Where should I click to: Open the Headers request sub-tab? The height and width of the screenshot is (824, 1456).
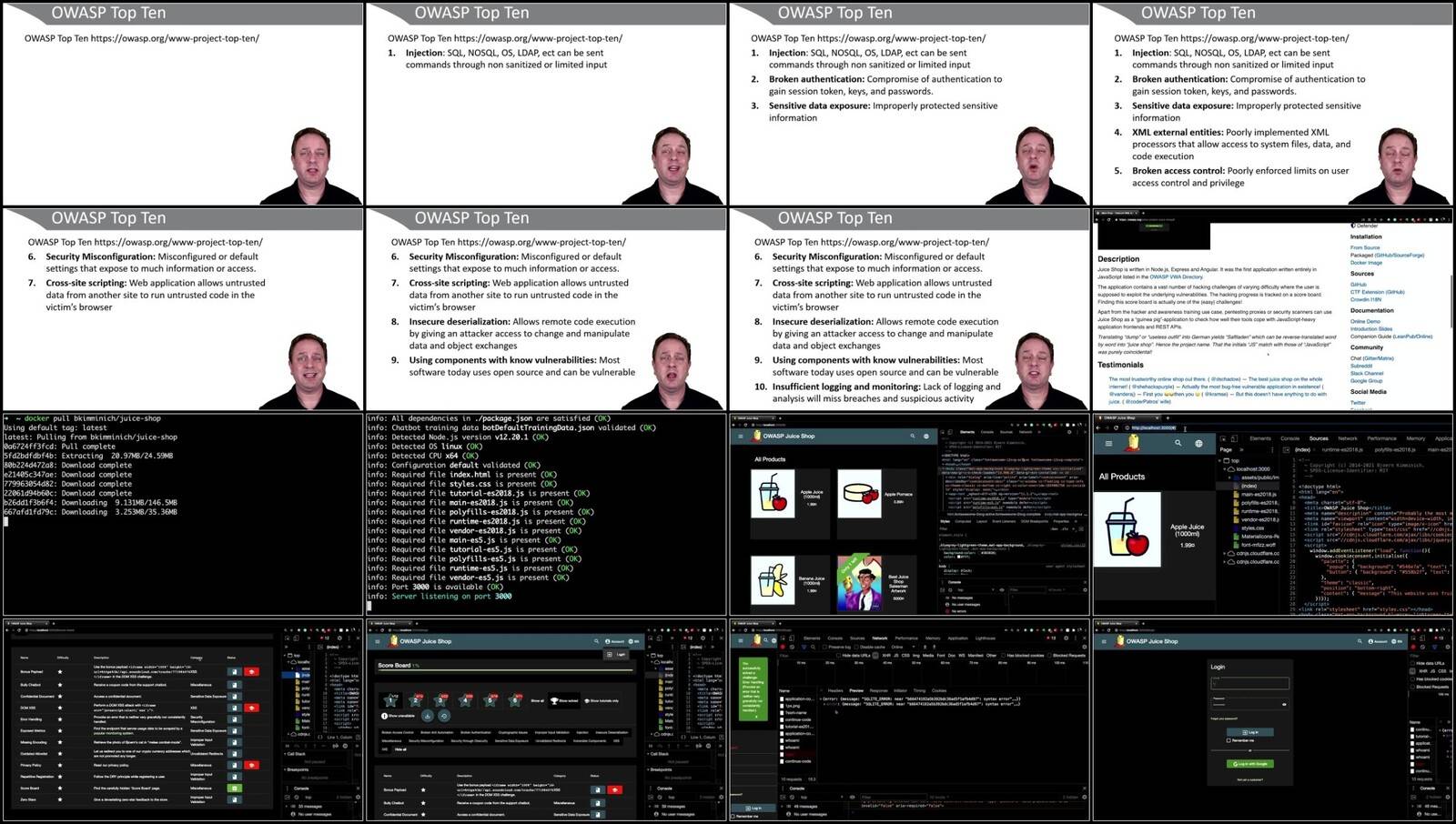point(835,690)
